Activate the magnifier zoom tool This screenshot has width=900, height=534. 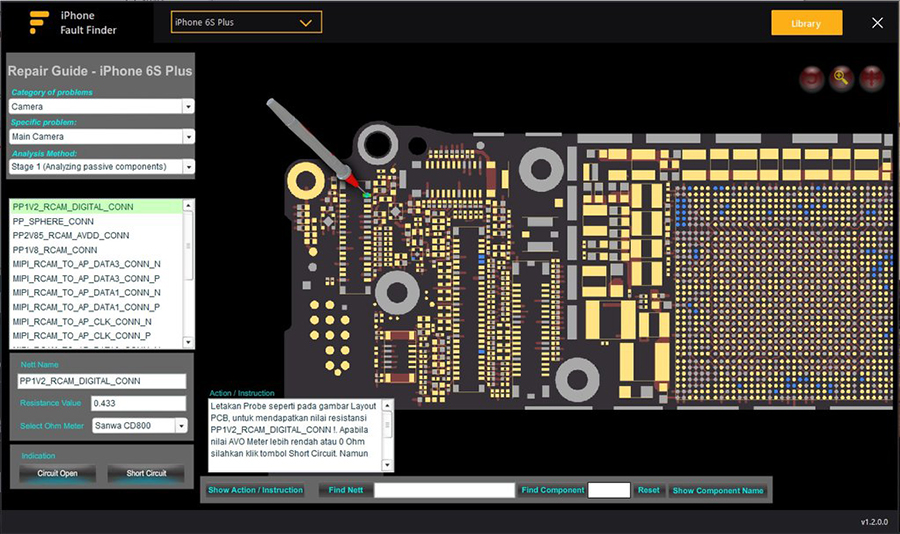tap(841, 78)
